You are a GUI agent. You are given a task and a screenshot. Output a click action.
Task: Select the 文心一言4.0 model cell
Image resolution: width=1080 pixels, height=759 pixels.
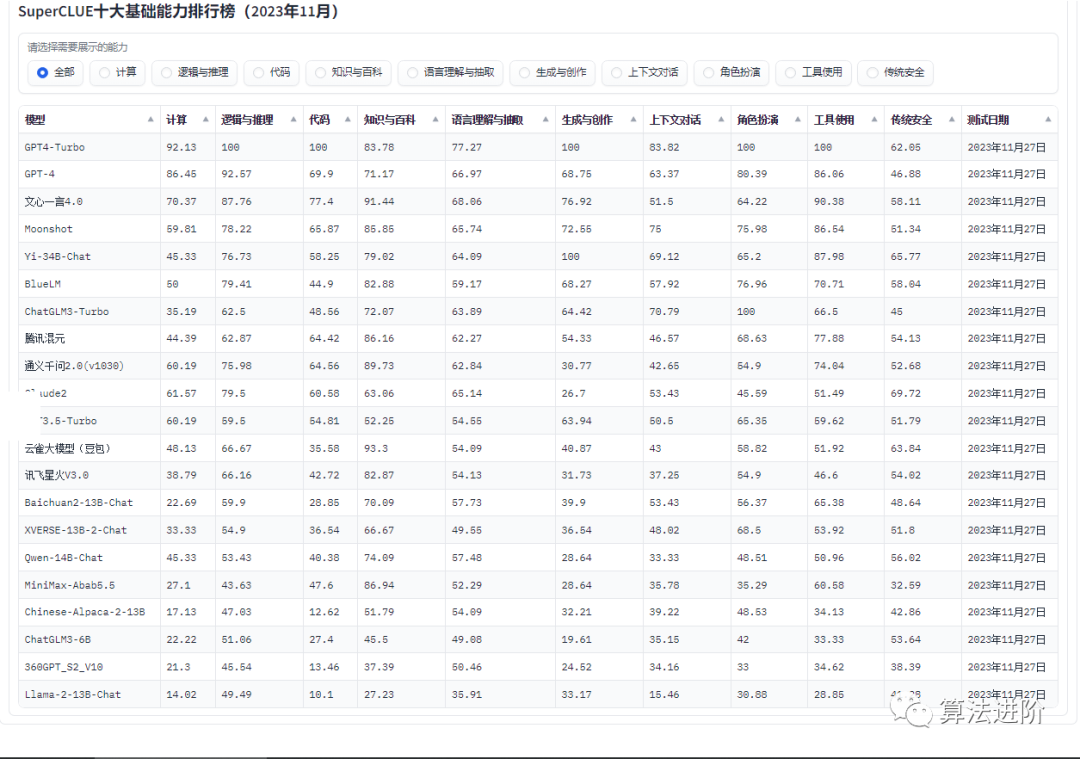(x=90, y=202)
